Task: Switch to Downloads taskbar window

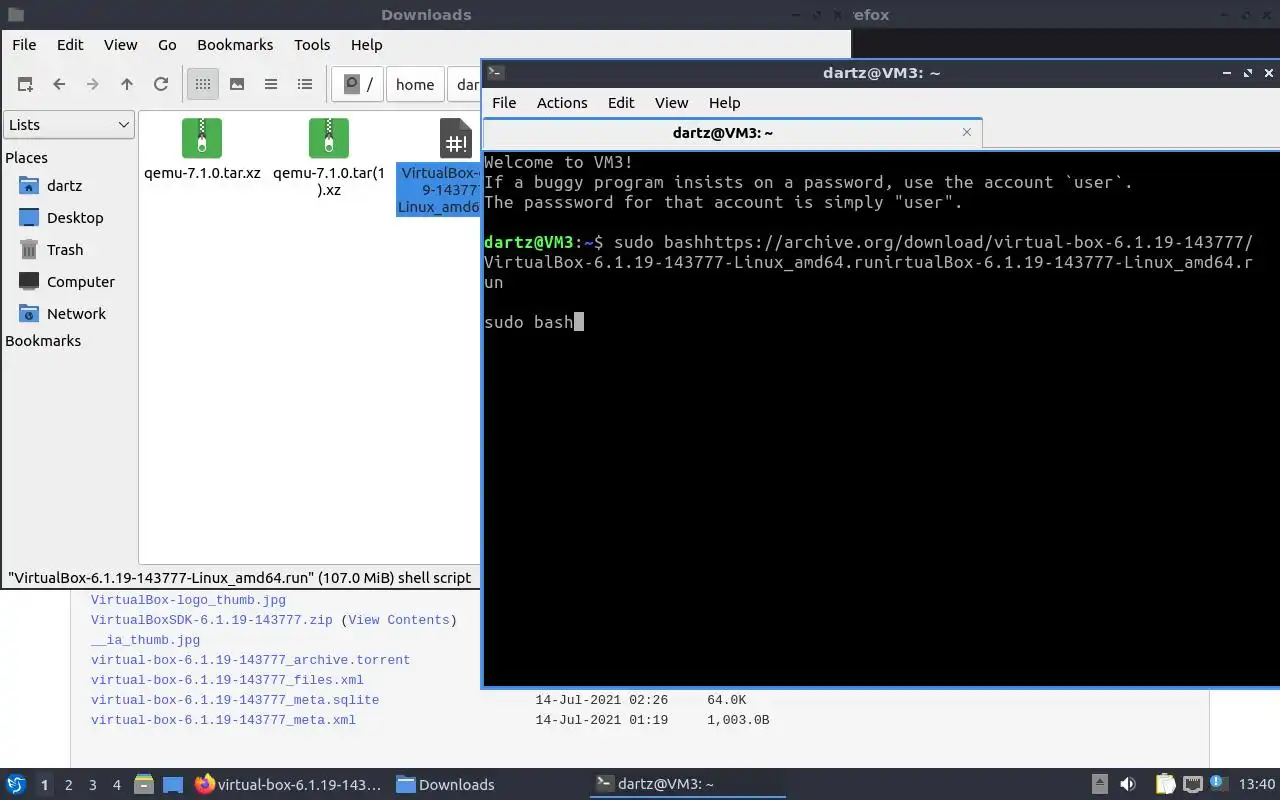Action: click(487, 785)
